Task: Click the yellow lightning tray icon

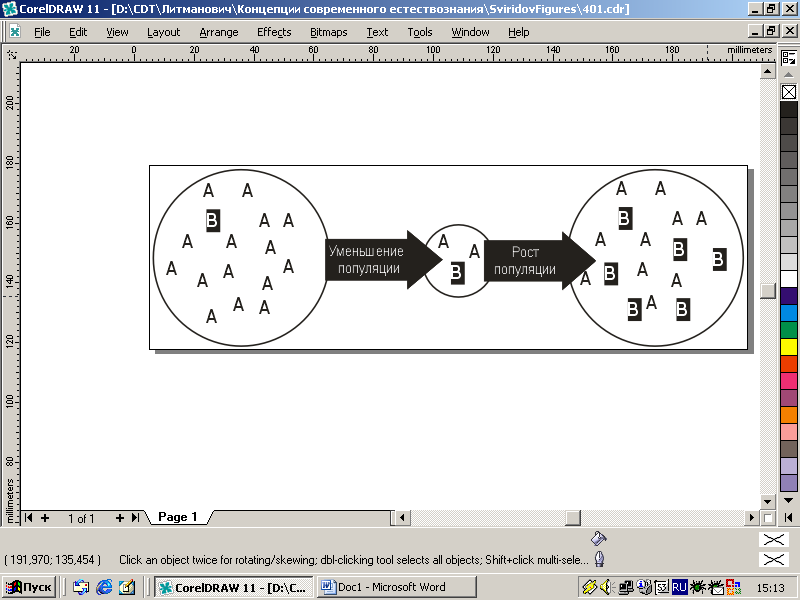Action: 589,587
